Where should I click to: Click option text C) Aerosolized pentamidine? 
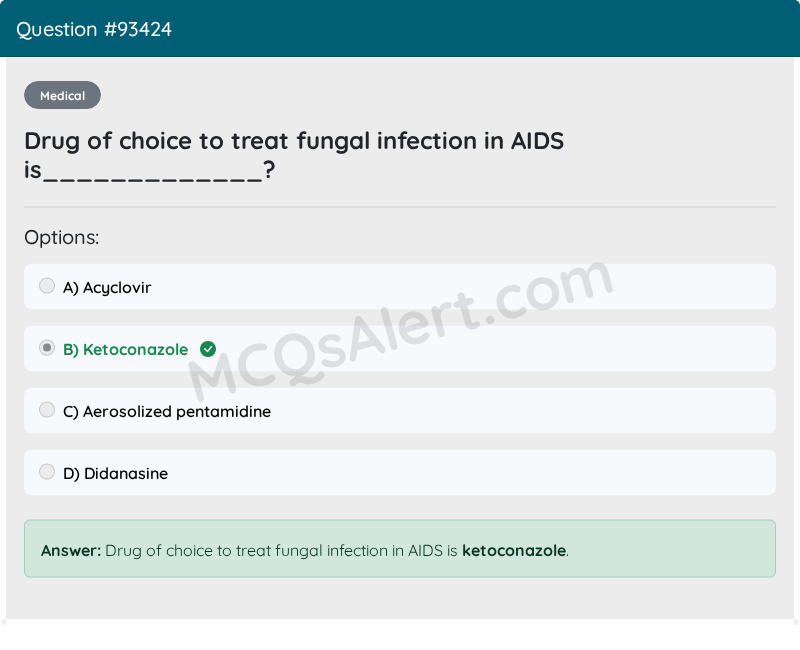coord(167,412)
